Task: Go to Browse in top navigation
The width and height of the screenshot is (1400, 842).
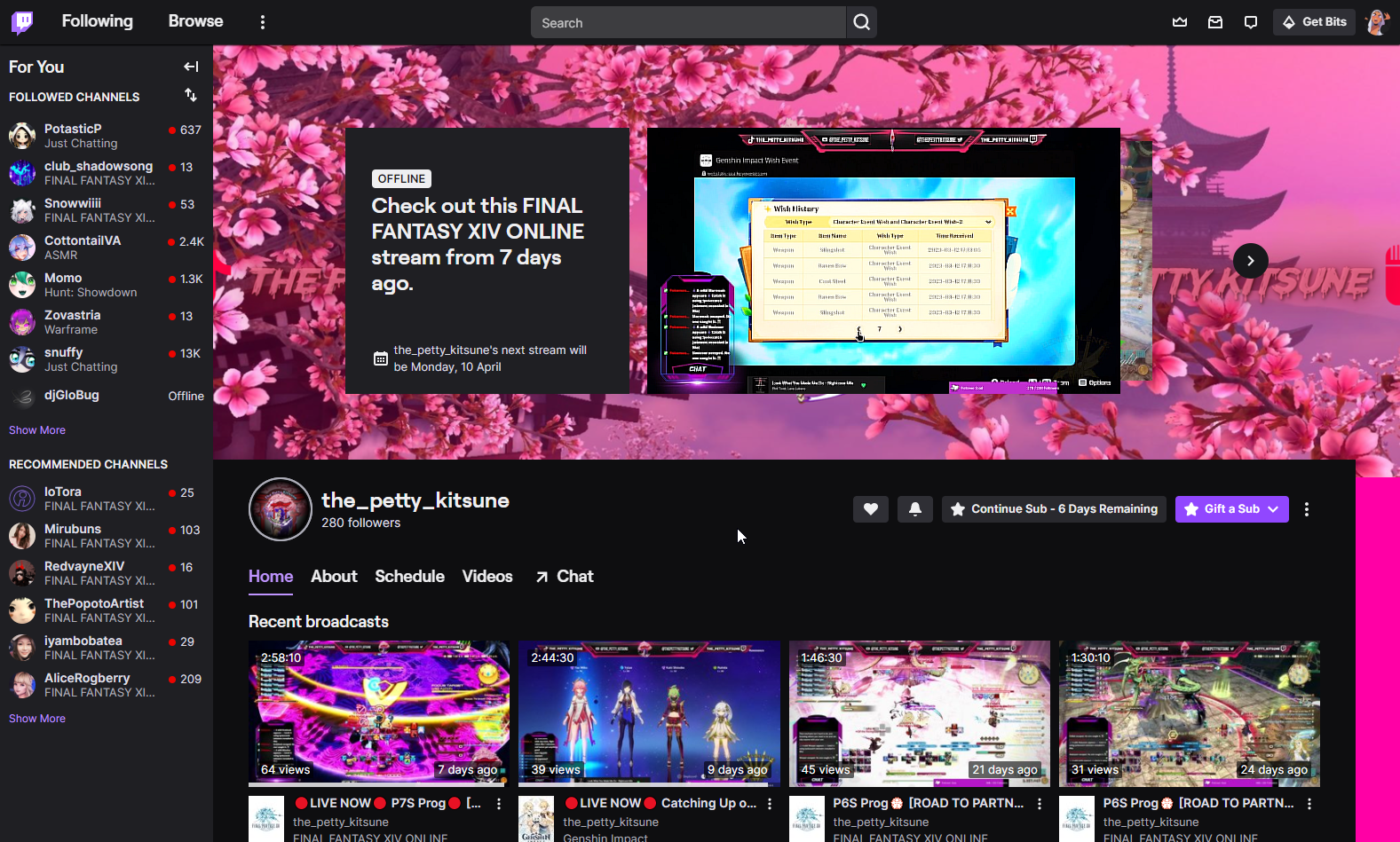Action: [196, 21]
